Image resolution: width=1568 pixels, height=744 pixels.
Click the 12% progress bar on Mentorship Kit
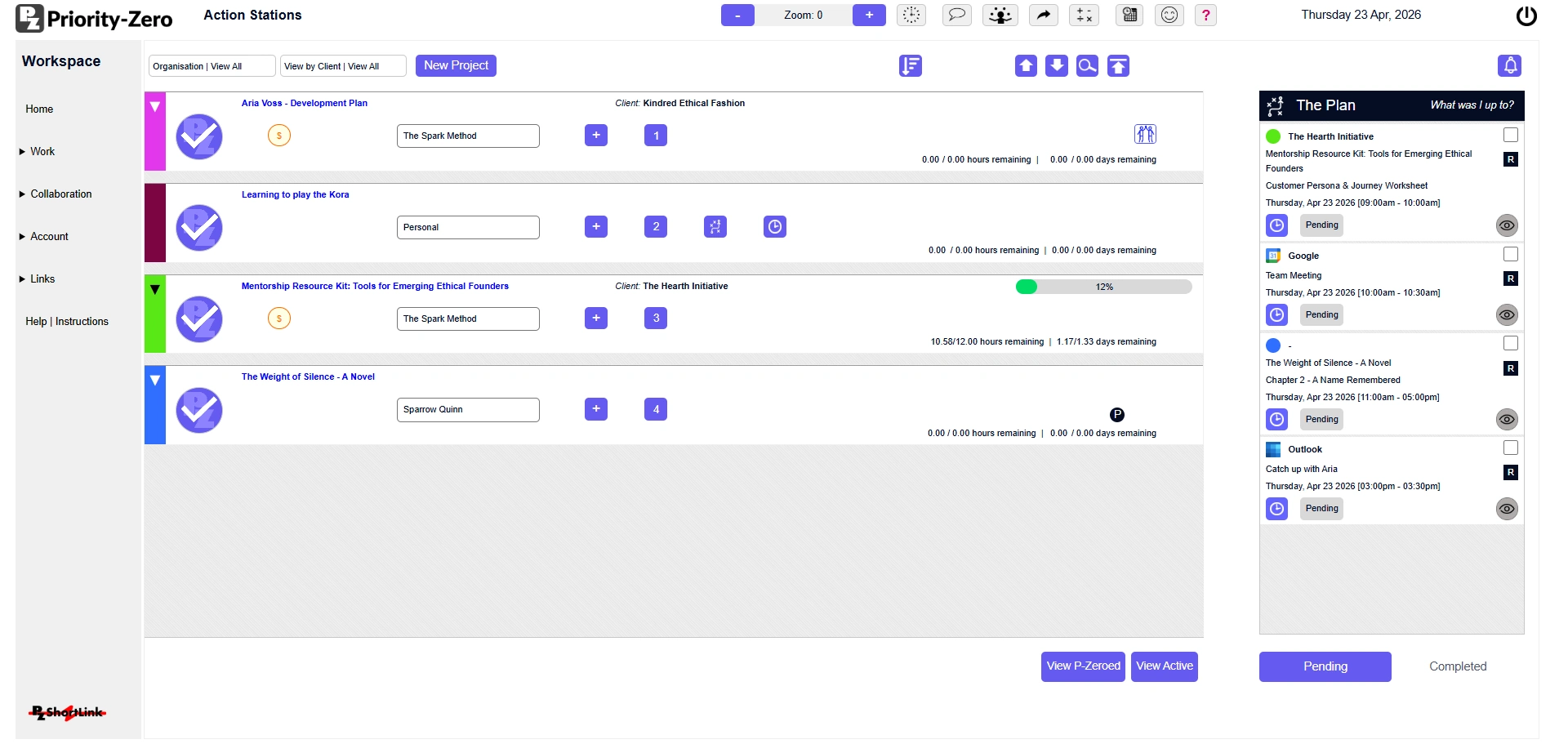tap(1103, 287)
